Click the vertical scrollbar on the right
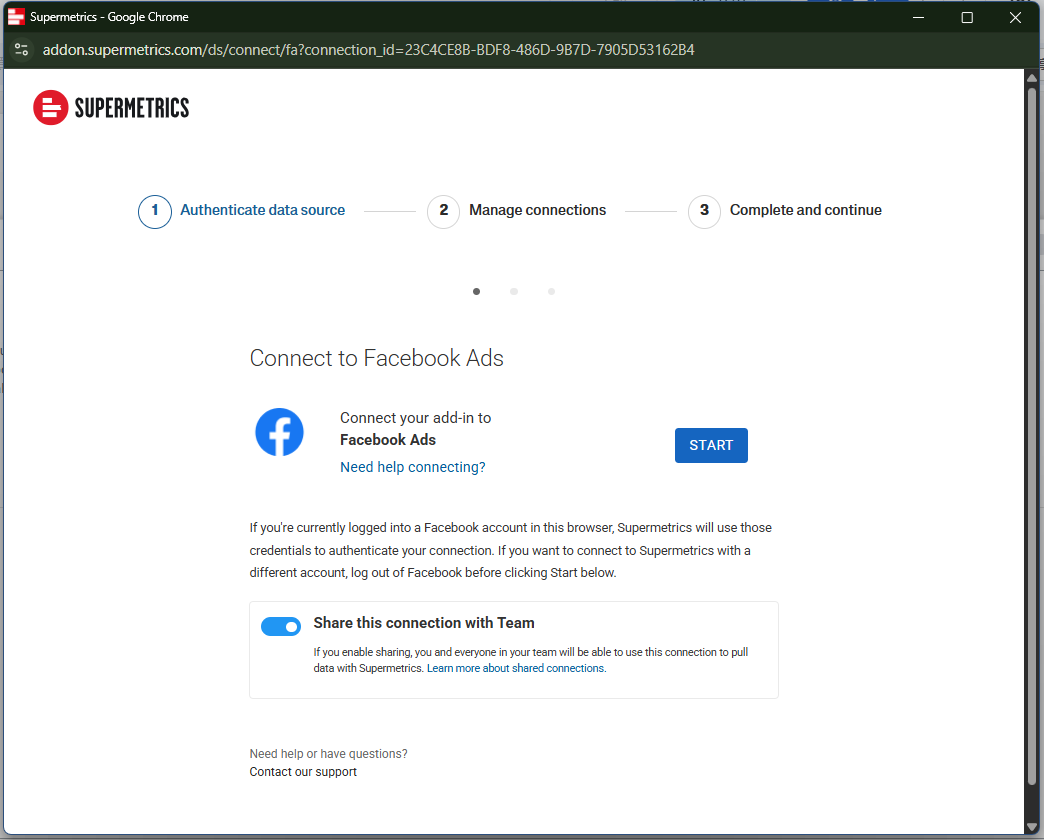The image size is (1044, 840). pos(1032,430)
